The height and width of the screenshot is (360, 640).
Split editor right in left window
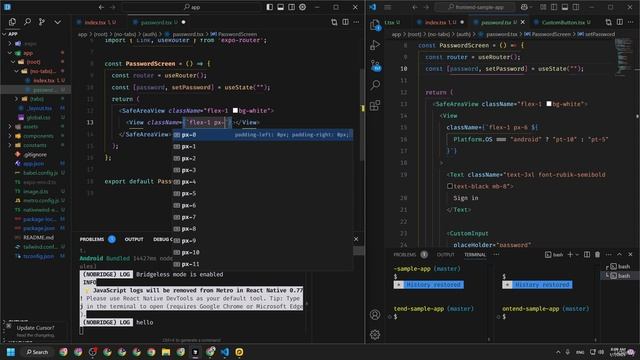click(x=345, y=22)
